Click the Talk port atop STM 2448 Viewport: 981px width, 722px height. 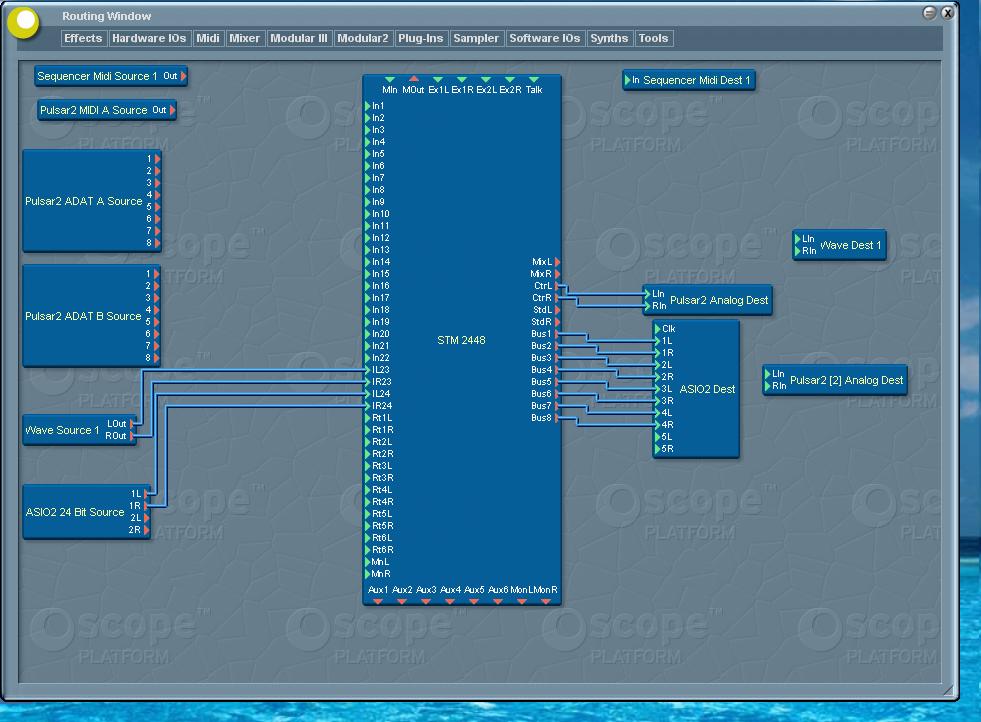pyautogui.click(x=534, y=79)
